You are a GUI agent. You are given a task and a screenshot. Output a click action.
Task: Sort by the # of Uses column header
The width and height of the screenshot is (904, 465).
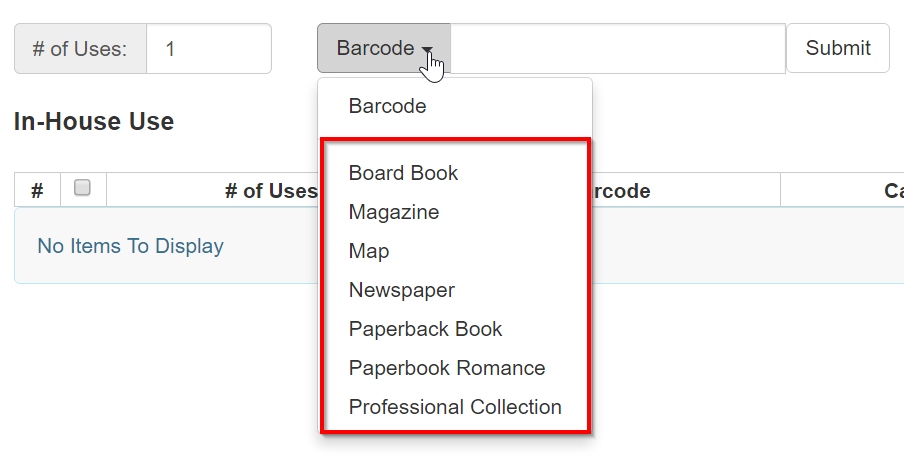(x=271, y=191)
